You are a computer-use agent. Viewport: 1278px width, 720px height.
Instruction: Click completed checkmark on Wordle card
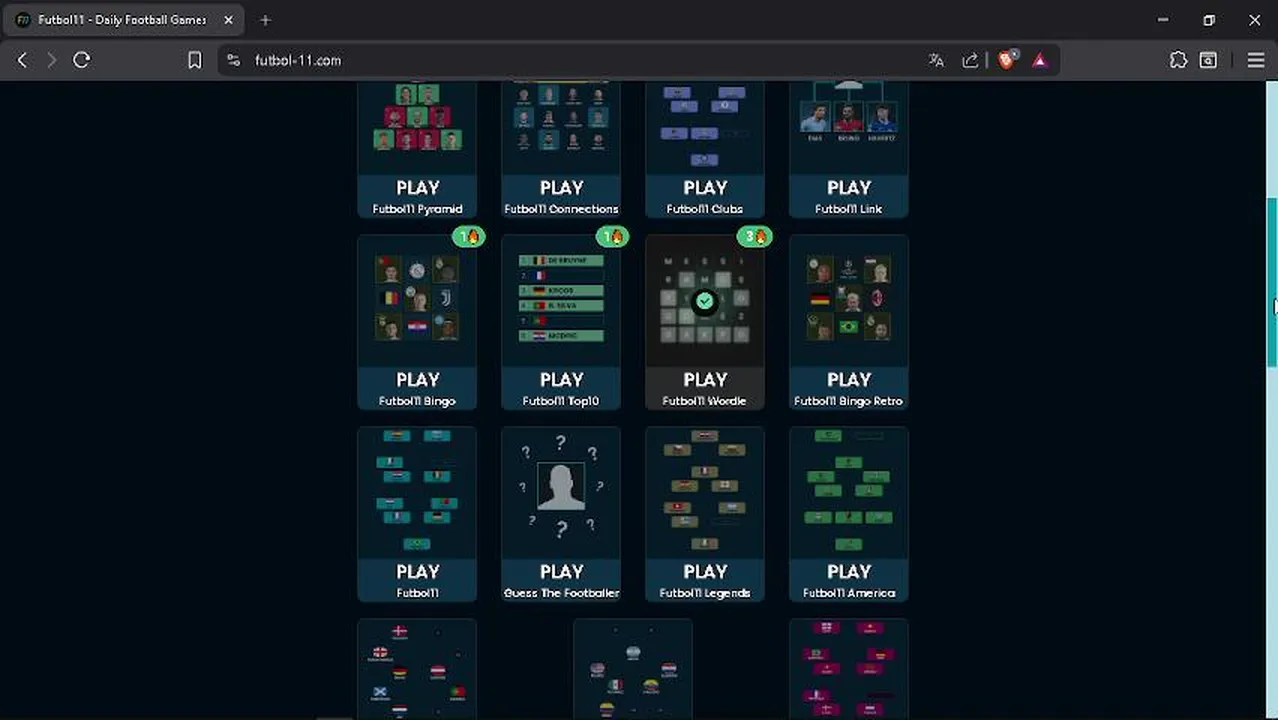click(x=705, y=301)
